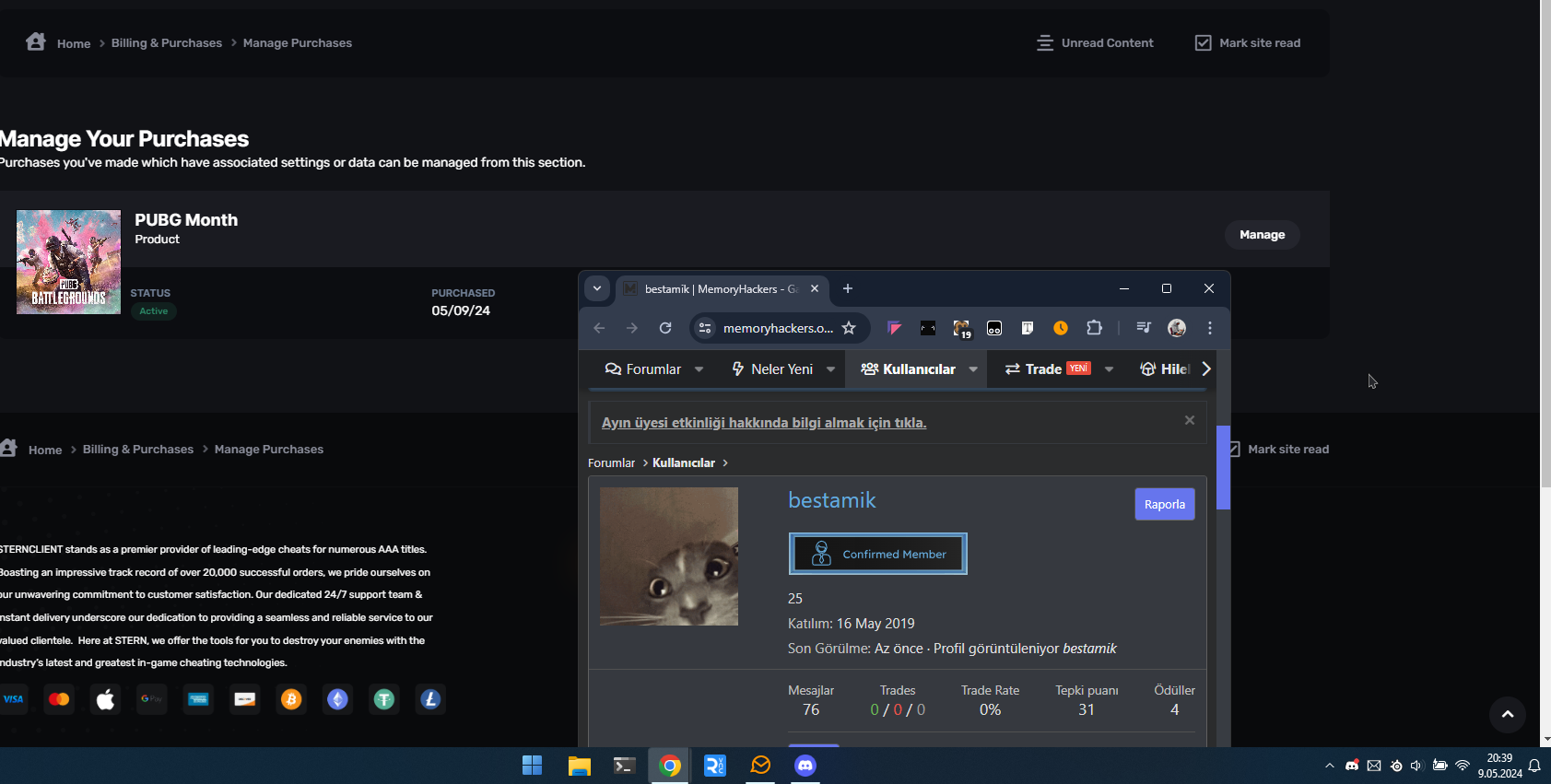1551x784 pixels.
Task: Open the media control playlist icon
Action: pos(1144,328)
